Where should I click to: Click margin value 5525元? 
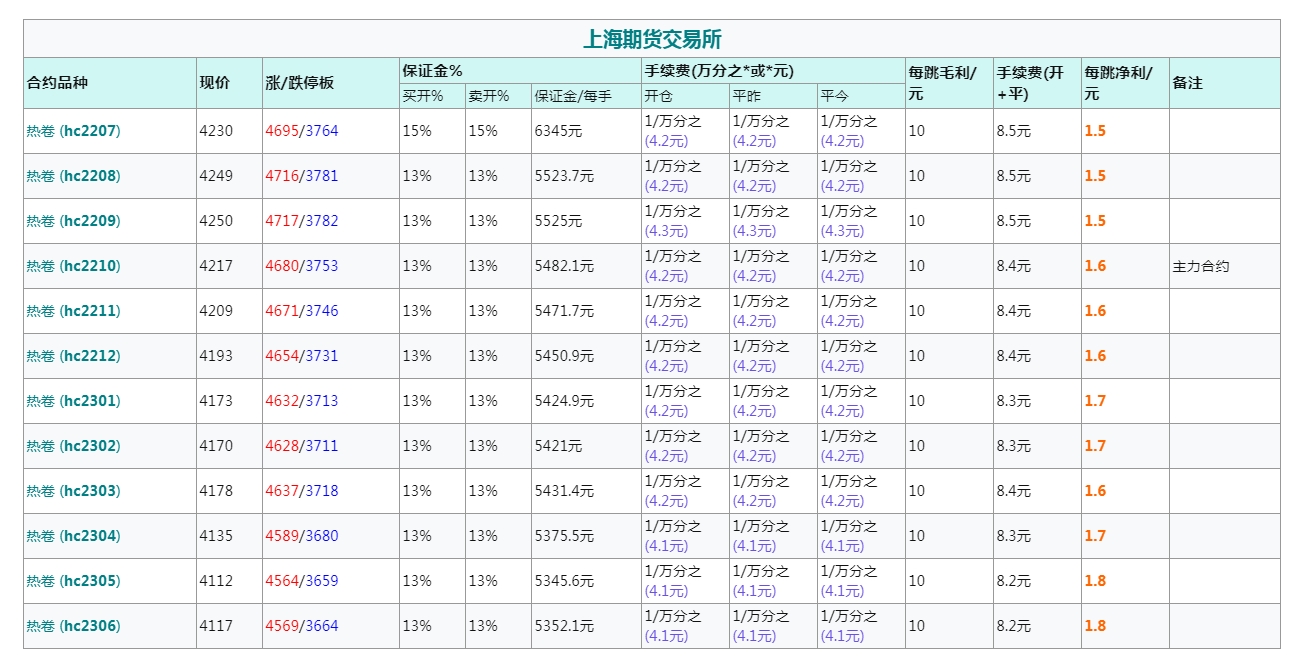pyautogui.click(x=558, y=221)
